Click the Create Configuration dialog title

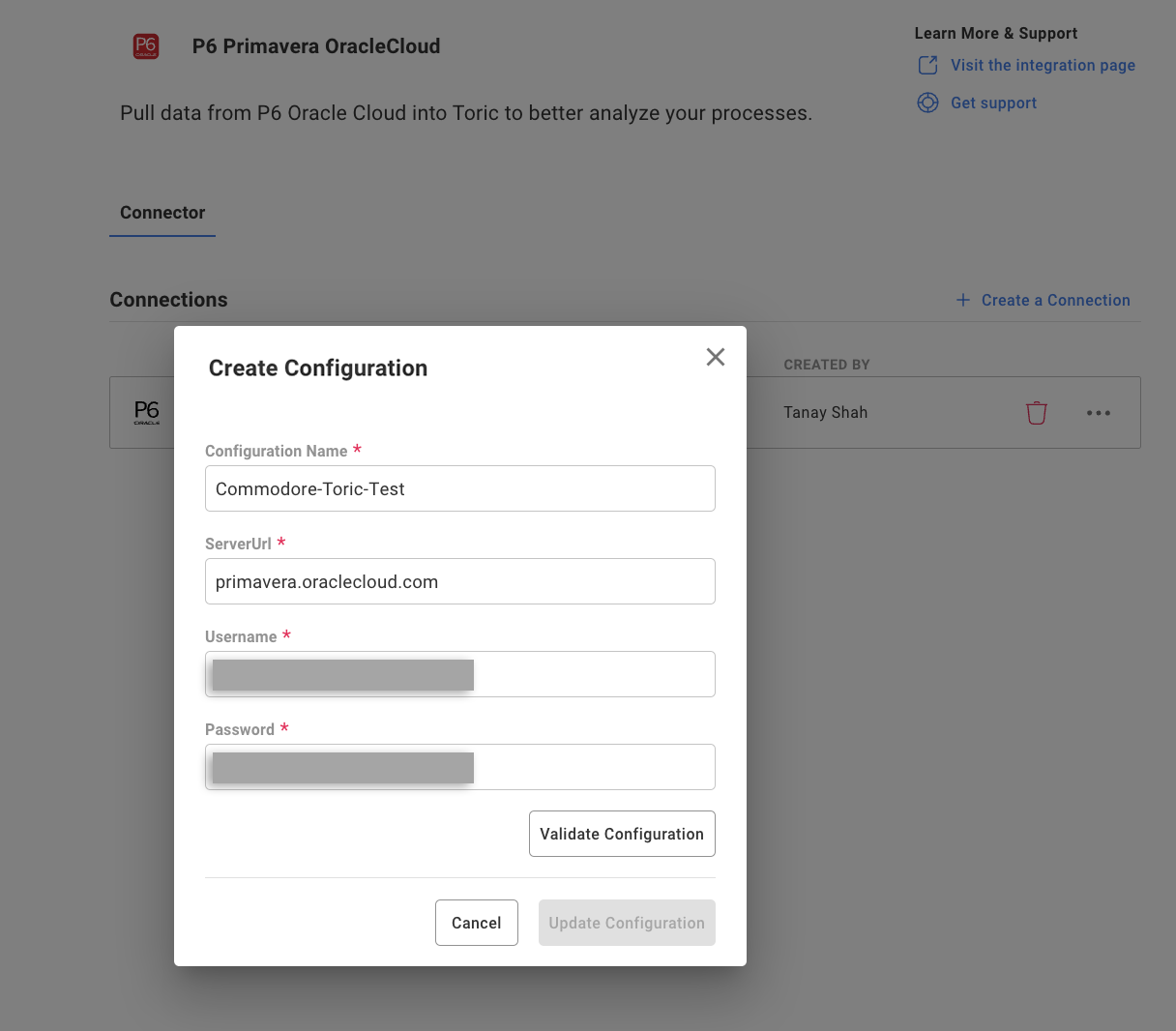pyautogui.click(x=318, y=368)
